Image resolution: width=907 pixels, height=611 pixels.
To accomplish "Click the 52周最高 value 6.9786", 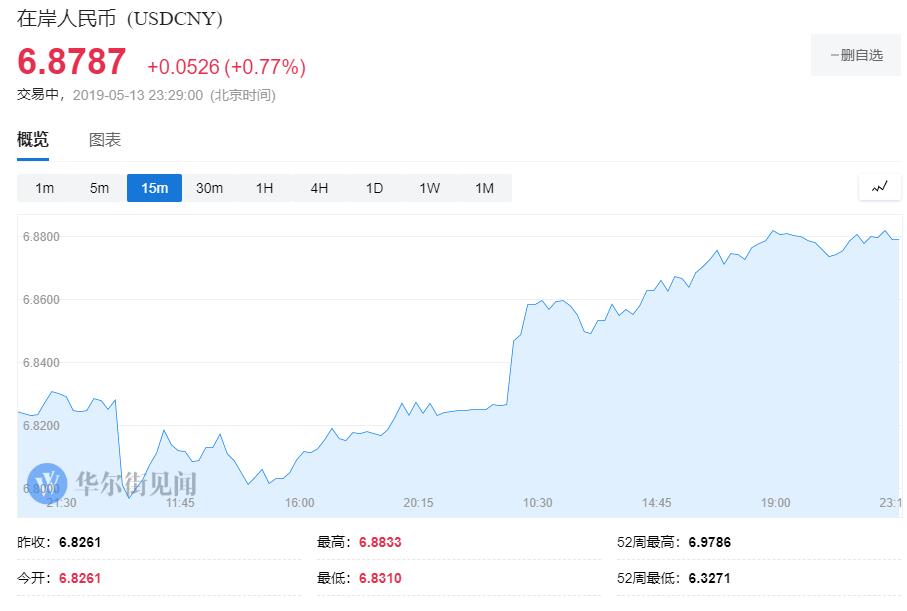I will point(710,542).
